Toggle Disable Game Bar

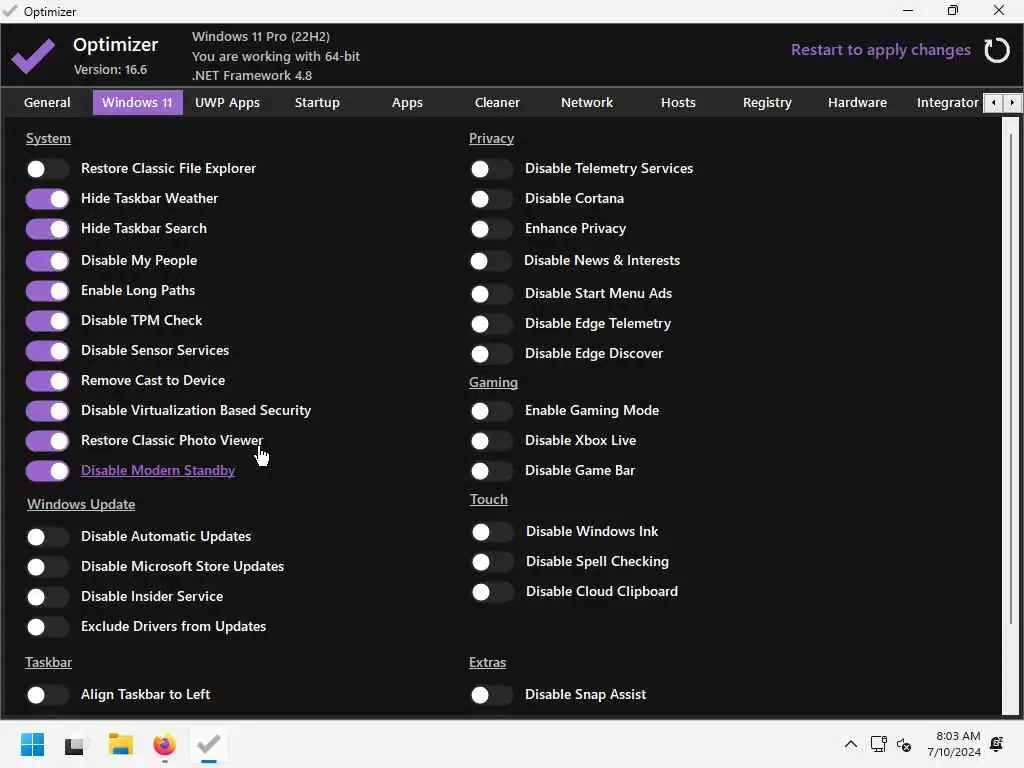point(491,472)
